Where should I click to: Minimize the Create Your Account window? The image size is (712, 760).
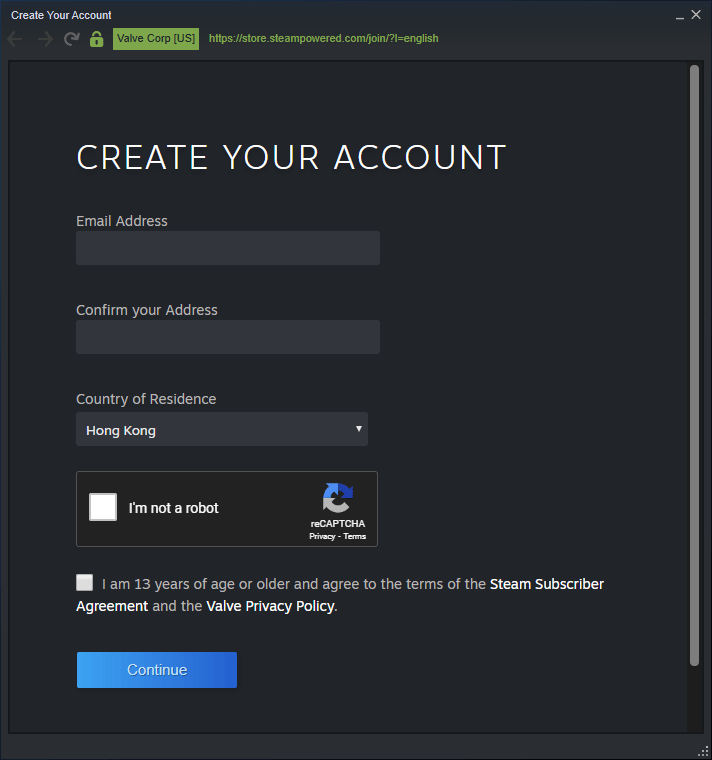point(680,16)
